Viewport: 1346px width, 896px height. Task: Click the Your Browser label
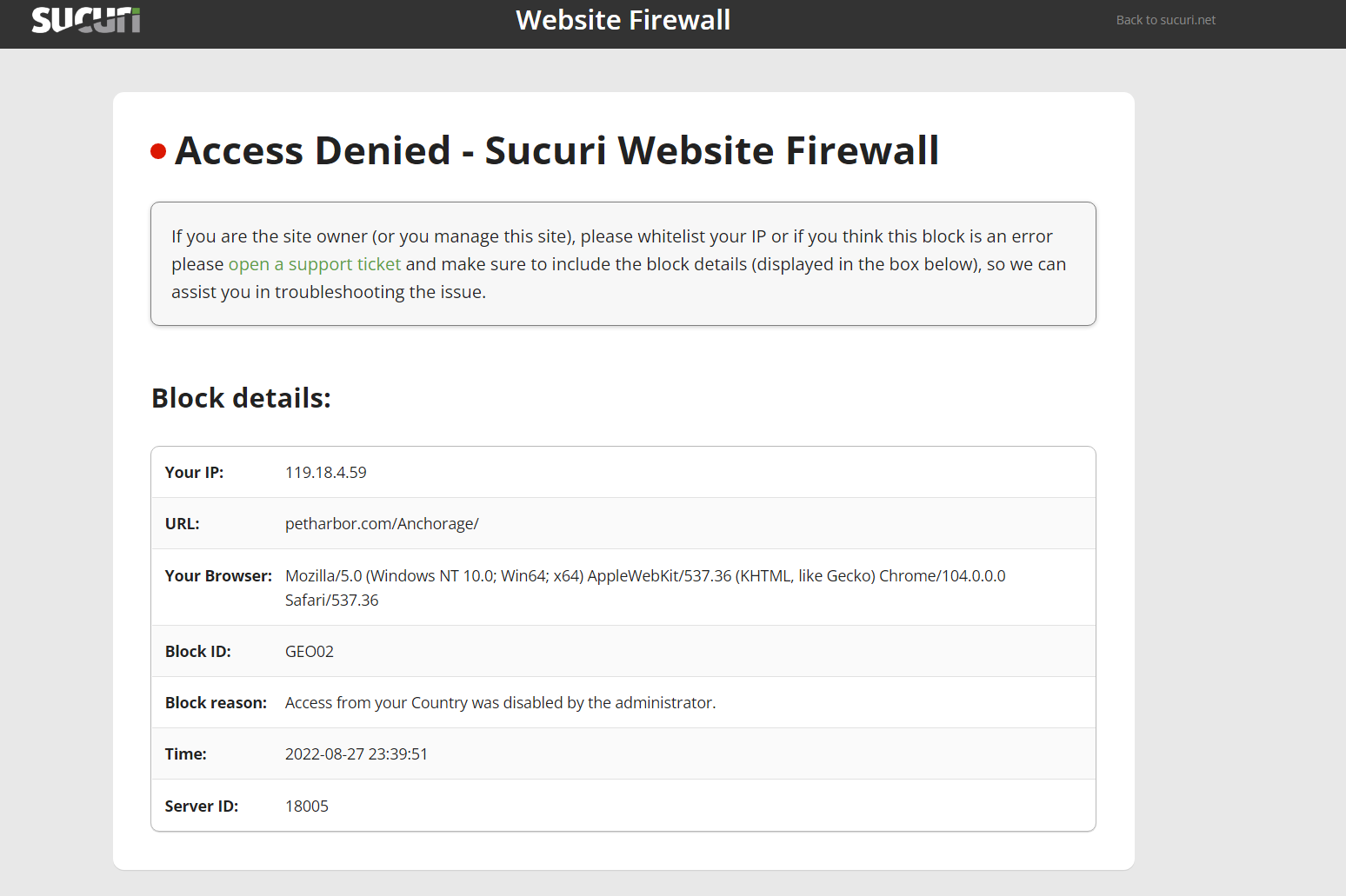[x=218, y=576]
